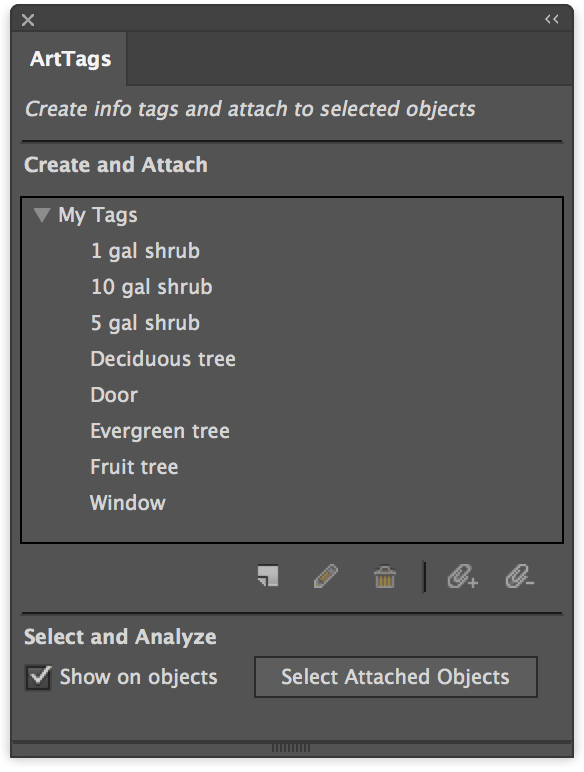The width and height of the screenshot is (584, 772).
Task: Detach tag with paperclip minus icon
Action: point(520,576)
